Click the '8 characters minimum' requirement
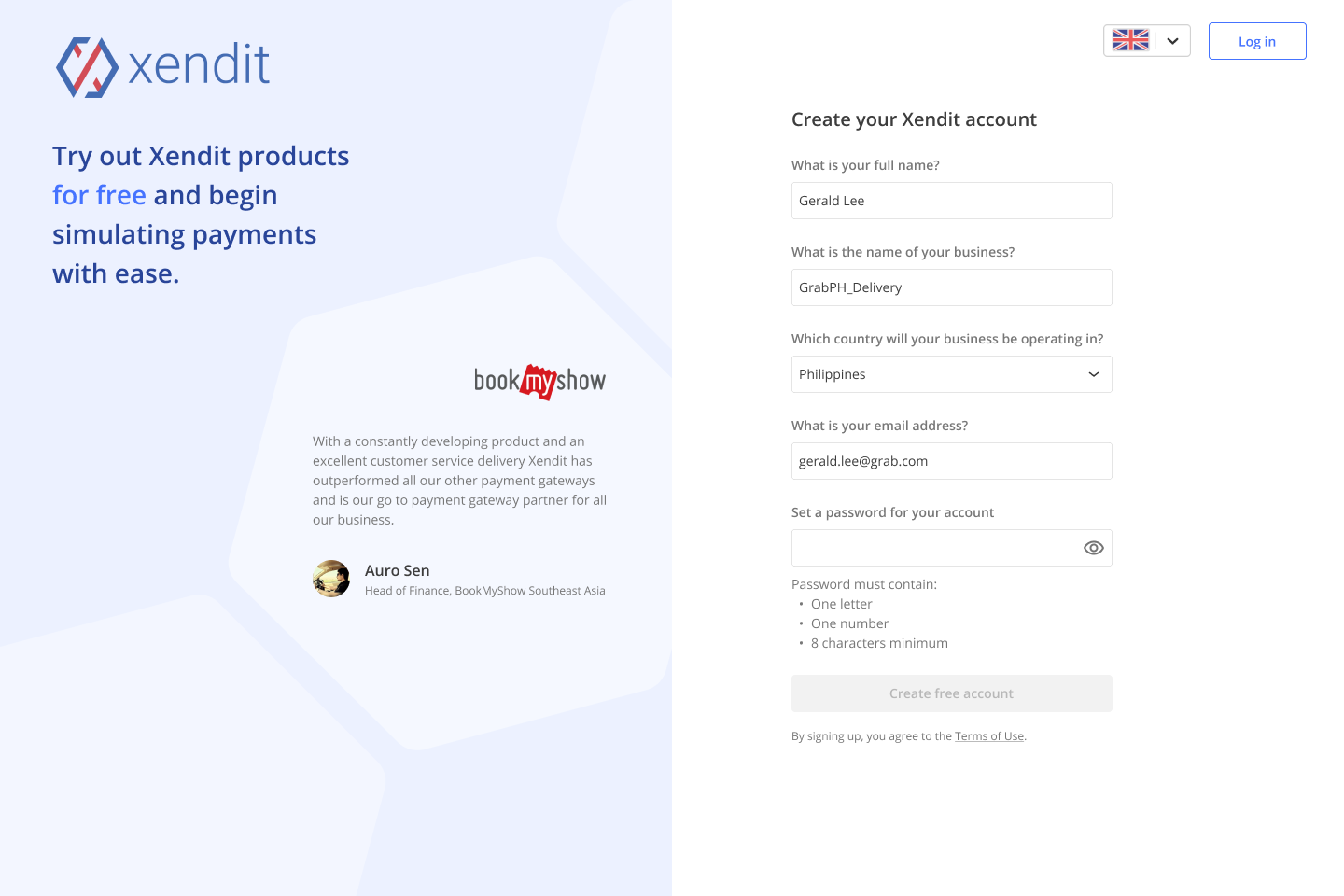1344x896 pixels. point(879,643)
